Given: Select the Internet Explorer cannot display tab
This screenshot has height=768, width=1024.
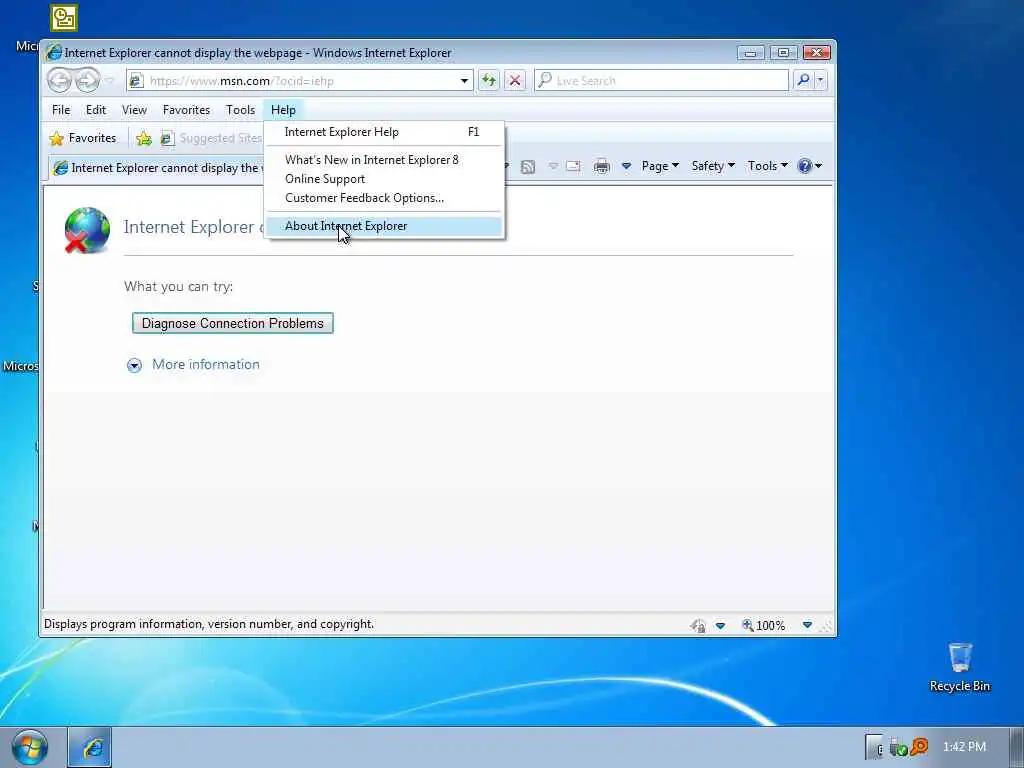Looking at the screenshot, I should [x=157, y=168].
